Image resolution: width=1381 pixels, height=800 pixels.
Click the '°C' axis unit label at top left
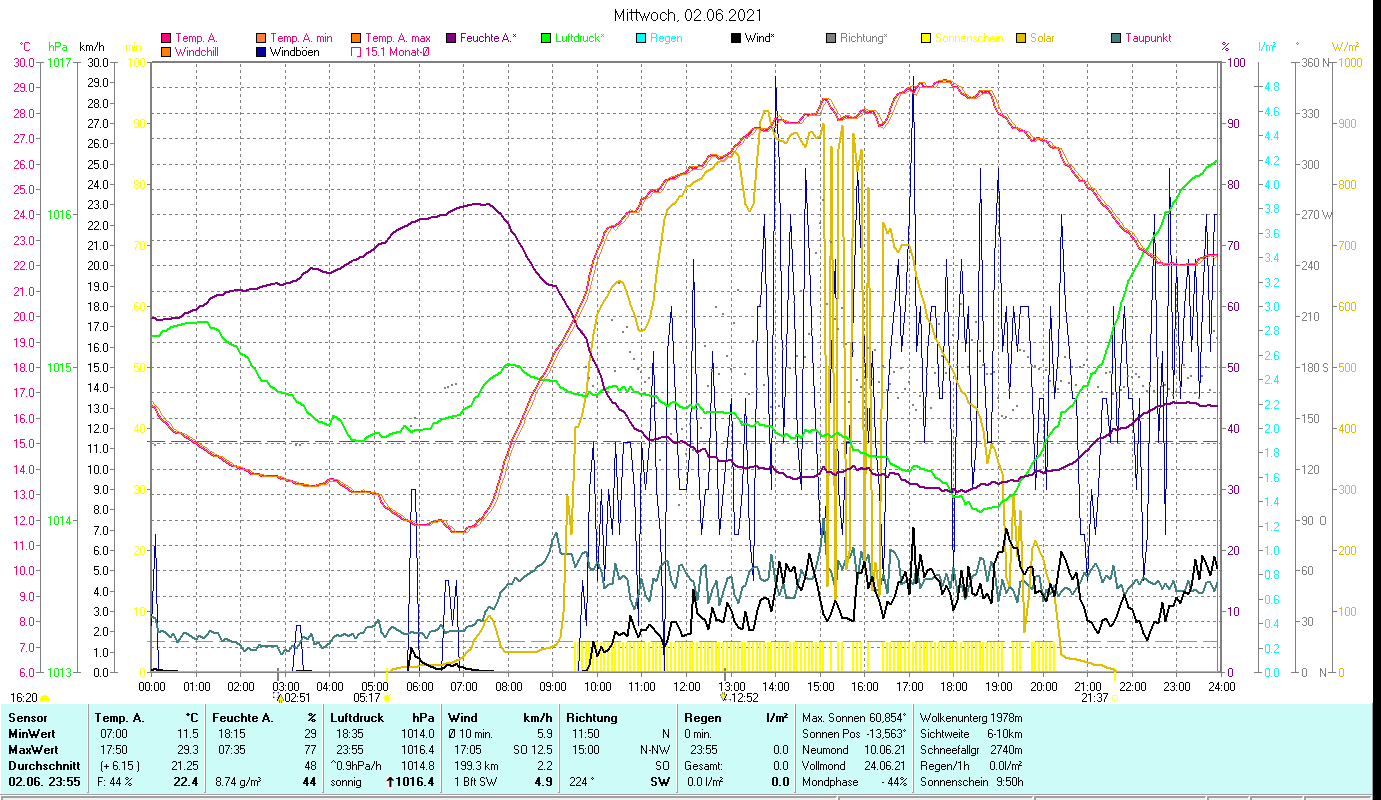25,47
